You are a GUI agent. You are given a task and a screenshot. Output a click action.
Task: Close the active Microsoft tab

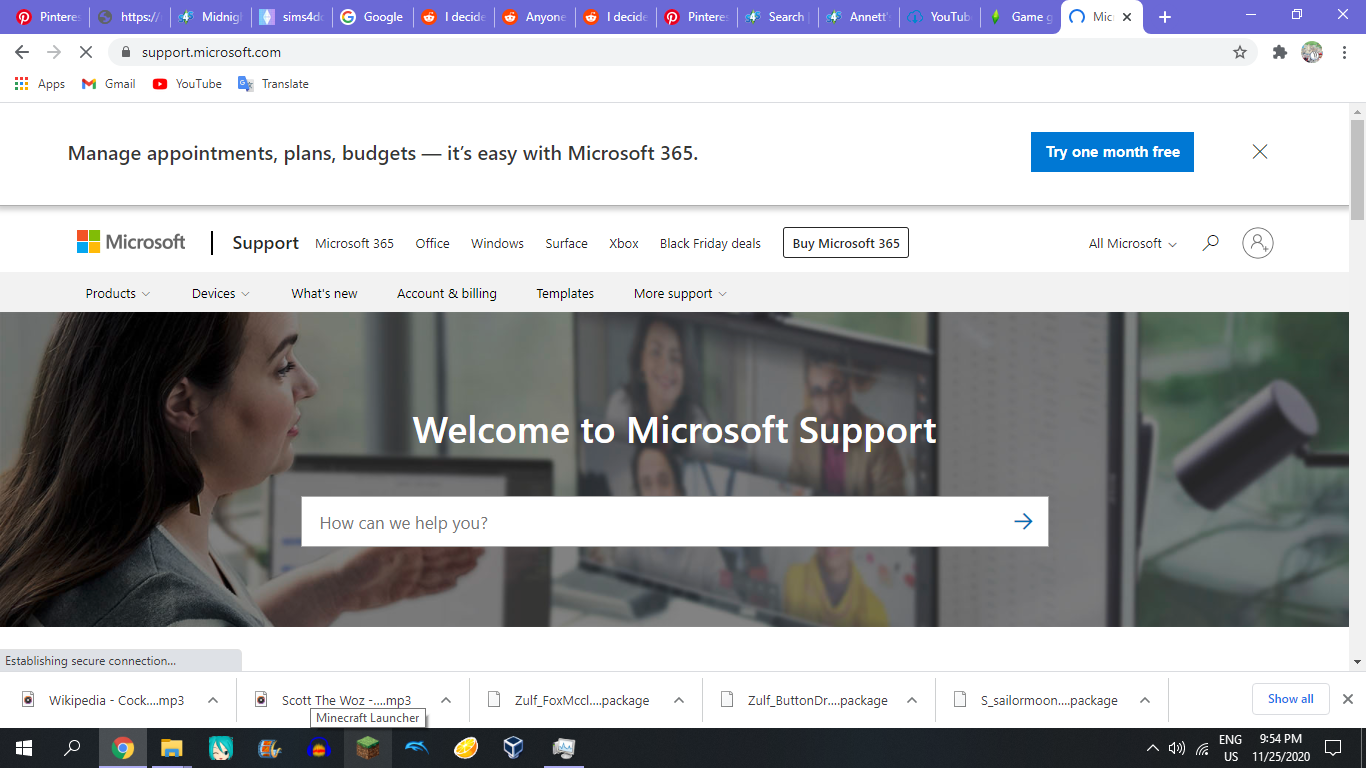[1127, 17]
